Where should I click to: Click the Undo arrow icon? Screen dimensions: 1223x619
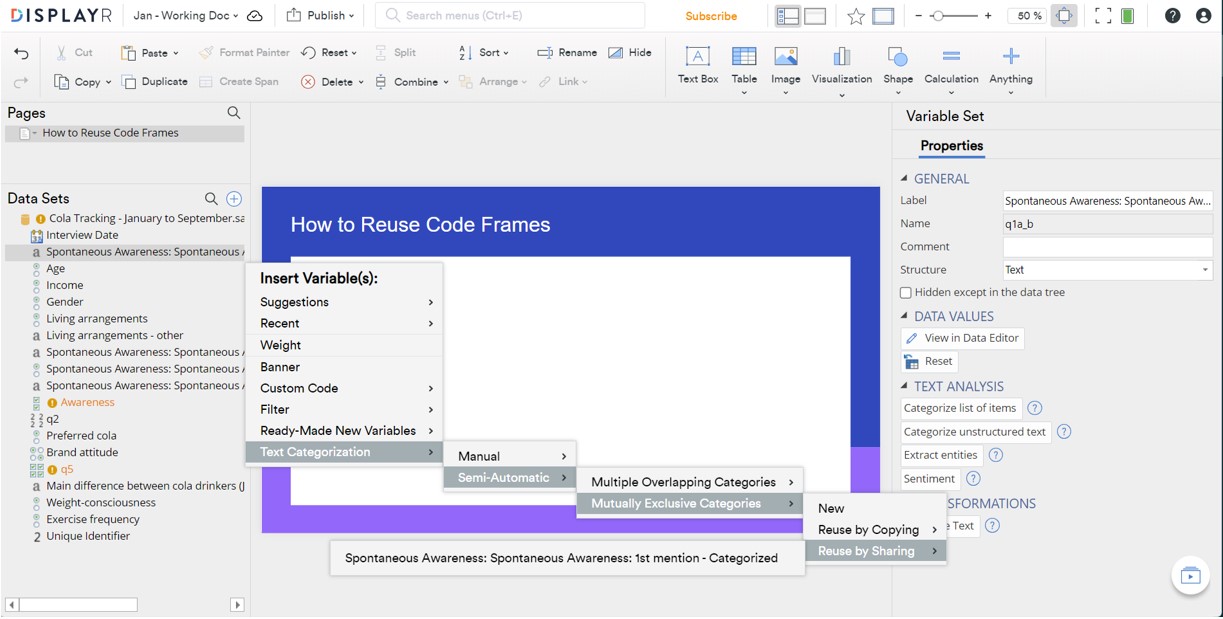(x=21, y=53)
